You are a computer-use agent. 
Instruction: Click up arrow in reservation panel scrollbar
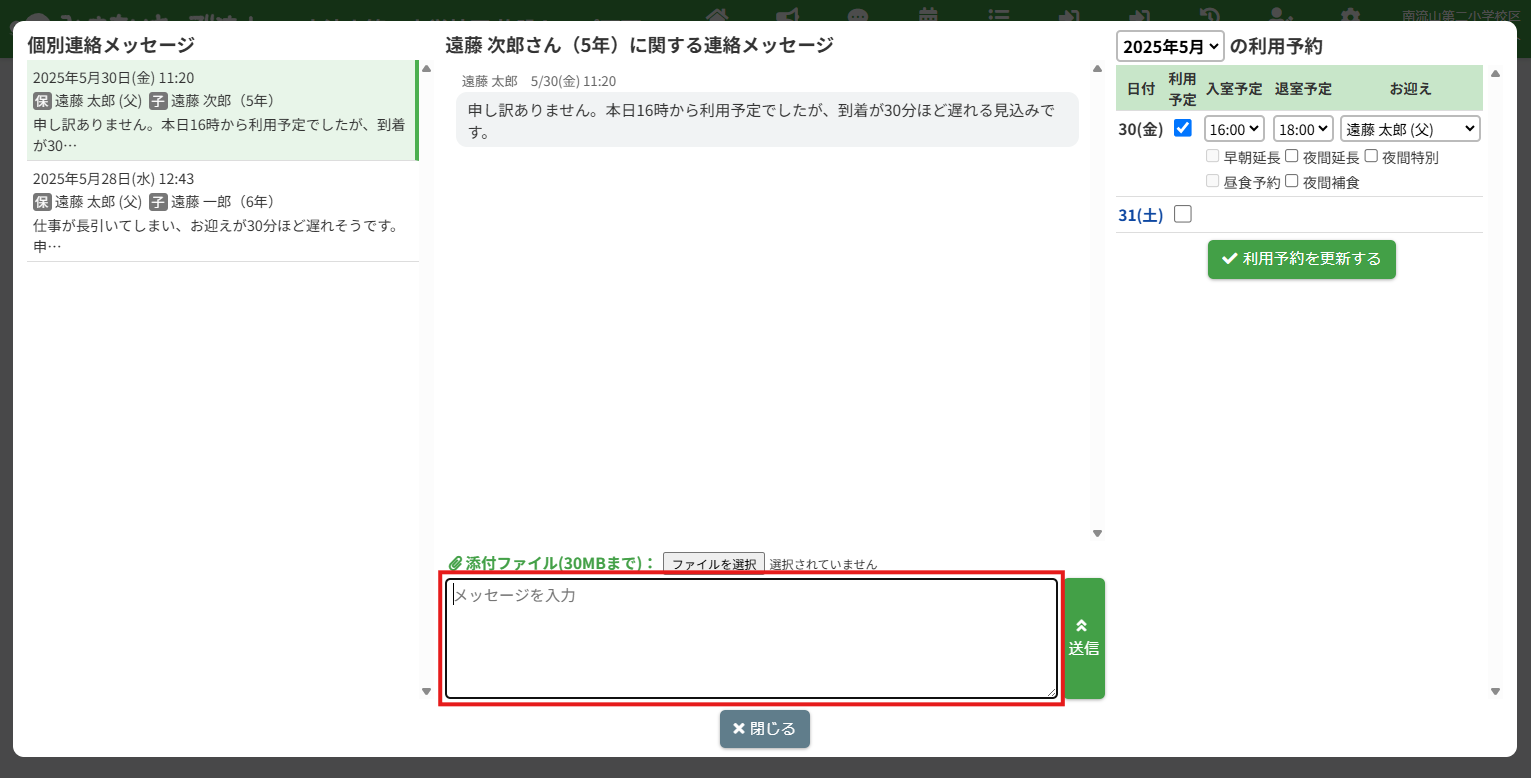click(1495, 73)
